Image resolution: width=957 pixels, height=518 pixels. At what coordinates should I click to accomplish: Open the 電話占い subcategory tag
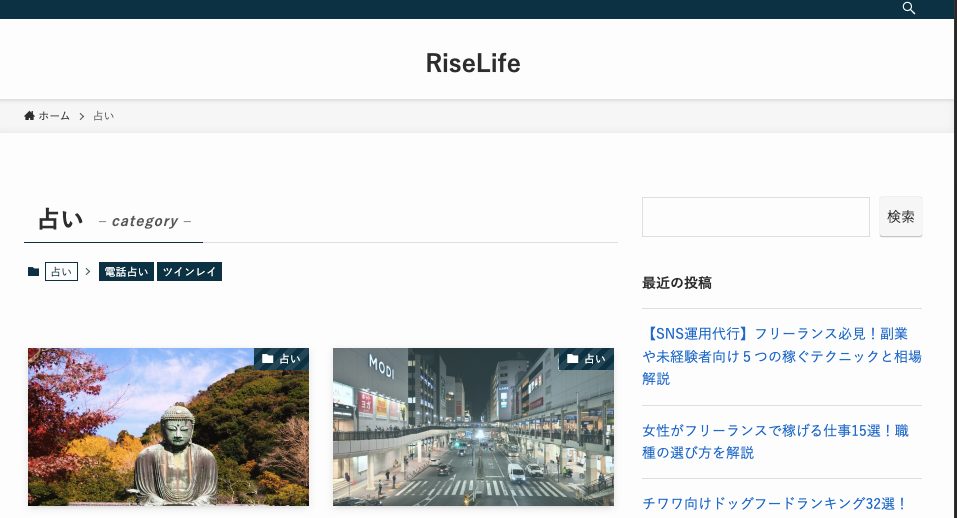coord(126,272)
